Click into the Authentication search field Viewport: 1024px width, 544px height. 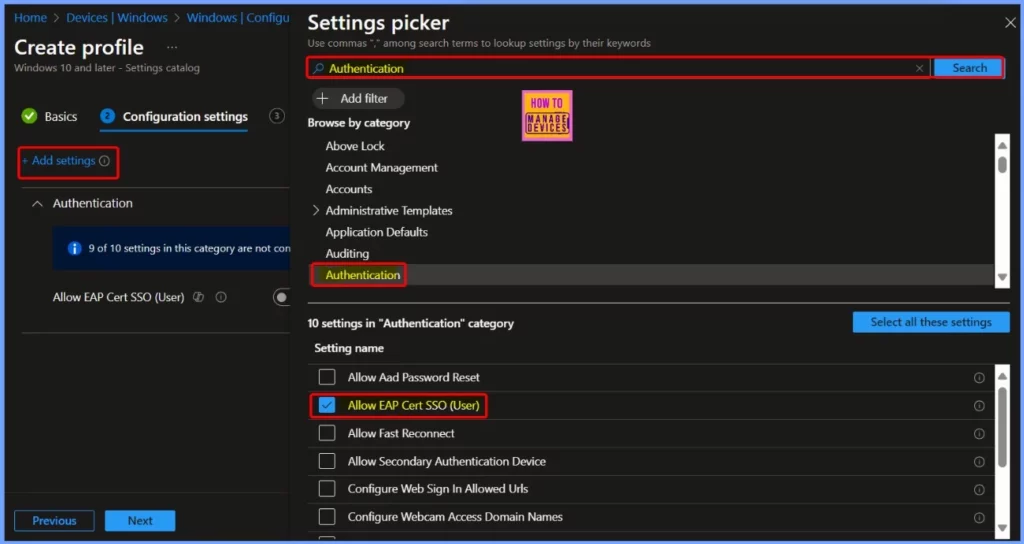coord(618,68)
